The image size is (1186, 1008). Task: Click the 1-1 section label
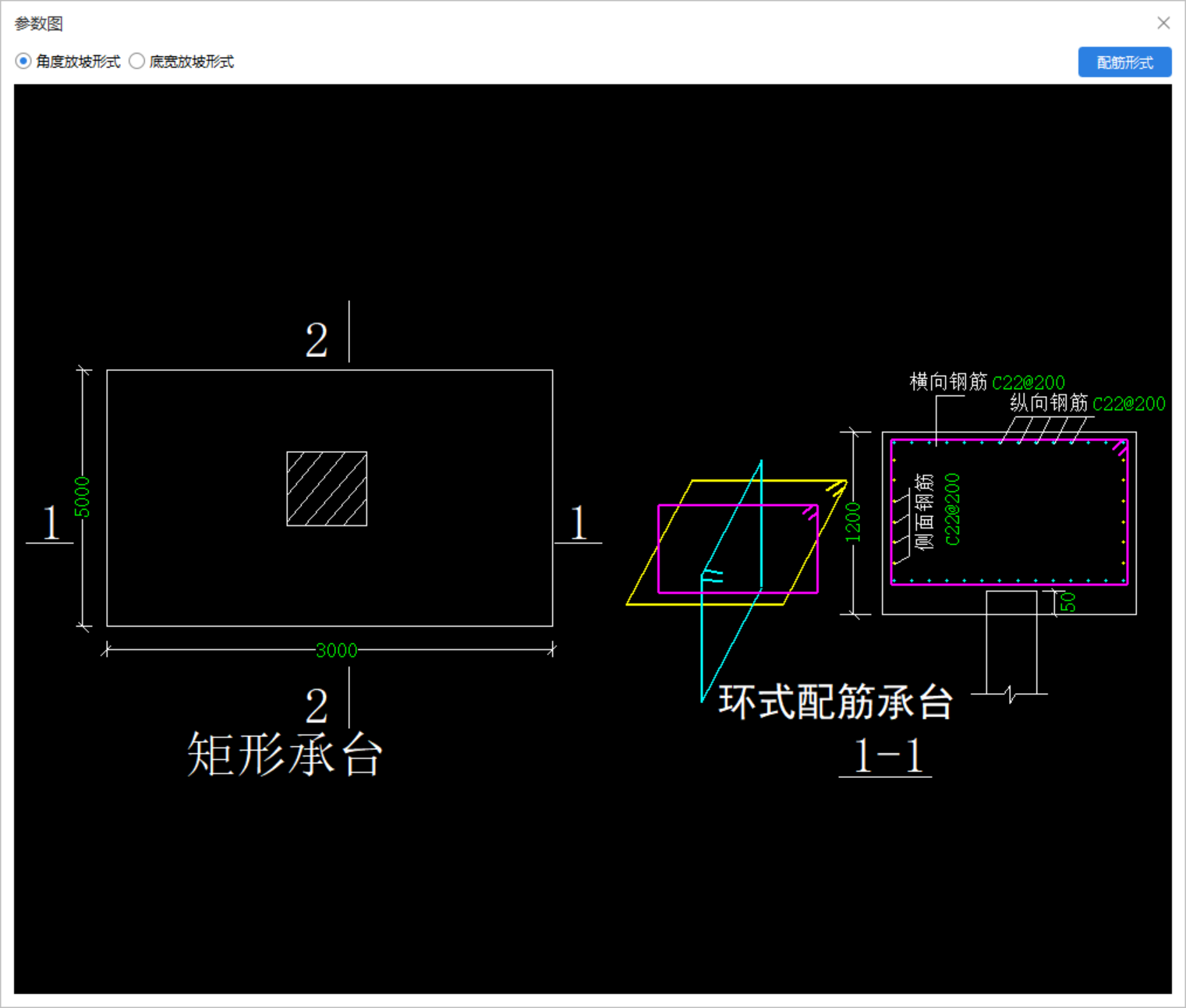click(888, 756)
